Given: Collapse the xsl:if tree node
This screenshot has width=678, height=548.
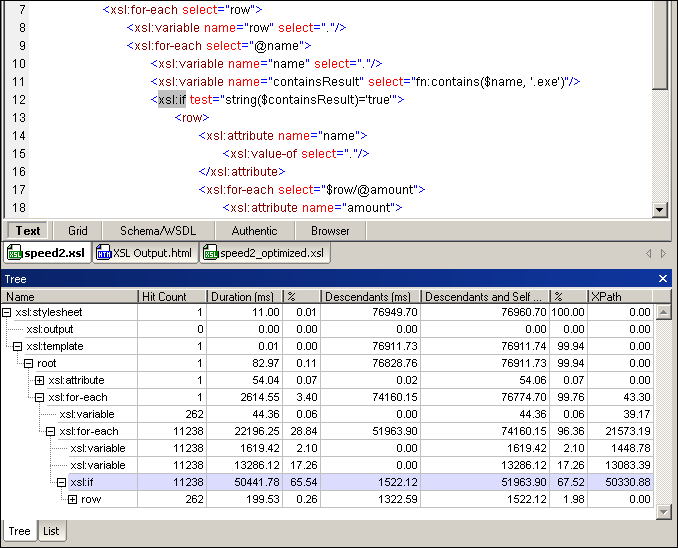Looking at the screenshot, I should click(62, 483).
